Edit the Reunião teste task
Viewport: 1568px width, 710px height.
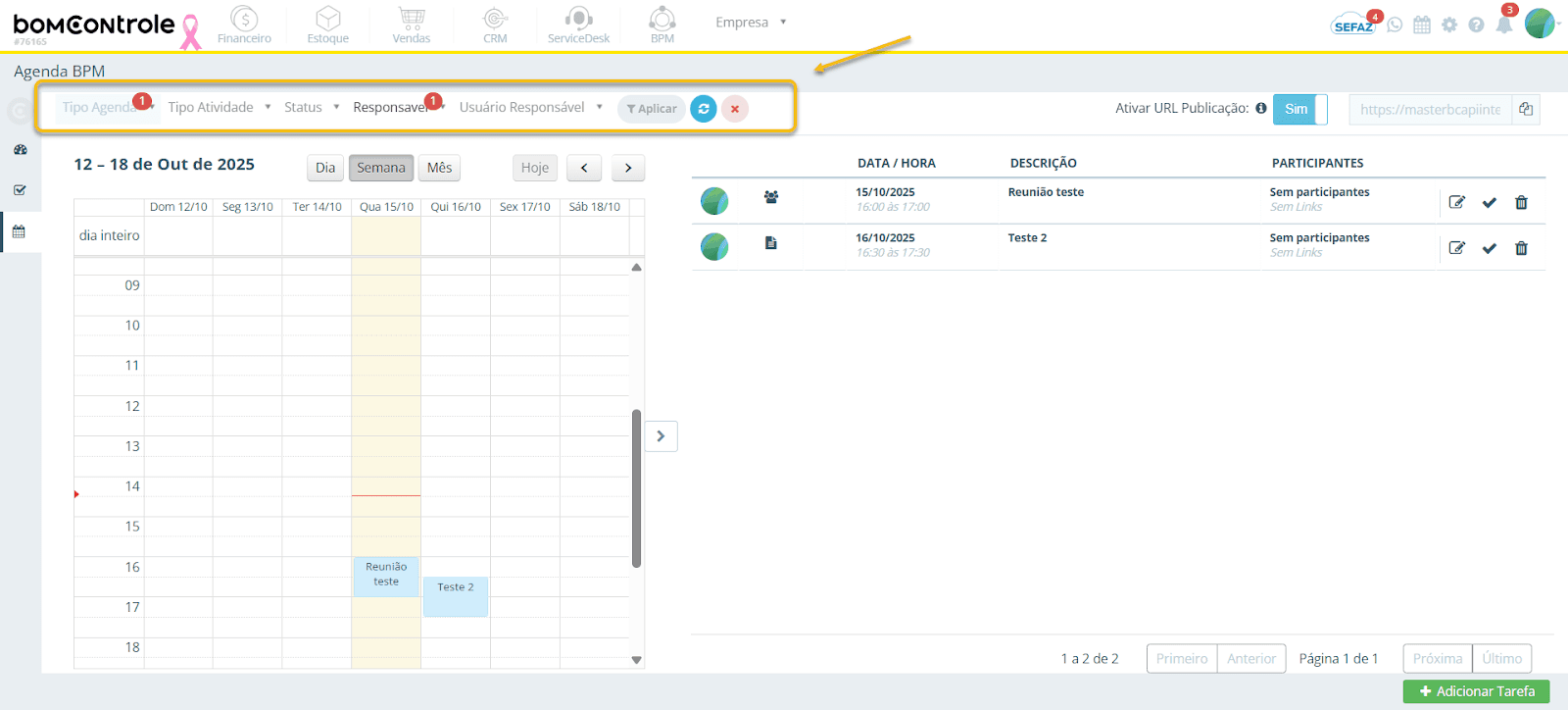(1457, 202)
